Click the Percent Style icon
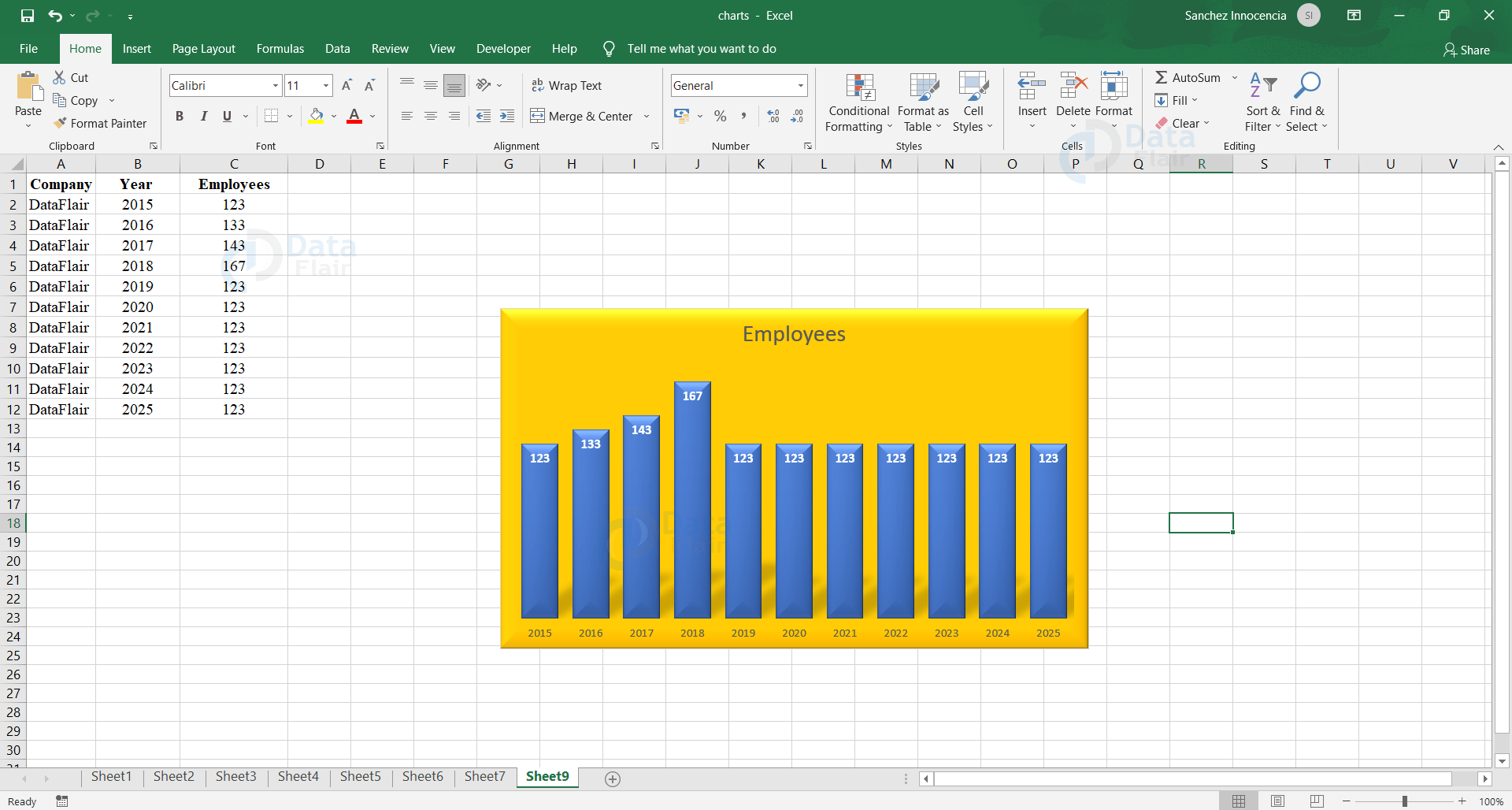 (x=720, y=116)
